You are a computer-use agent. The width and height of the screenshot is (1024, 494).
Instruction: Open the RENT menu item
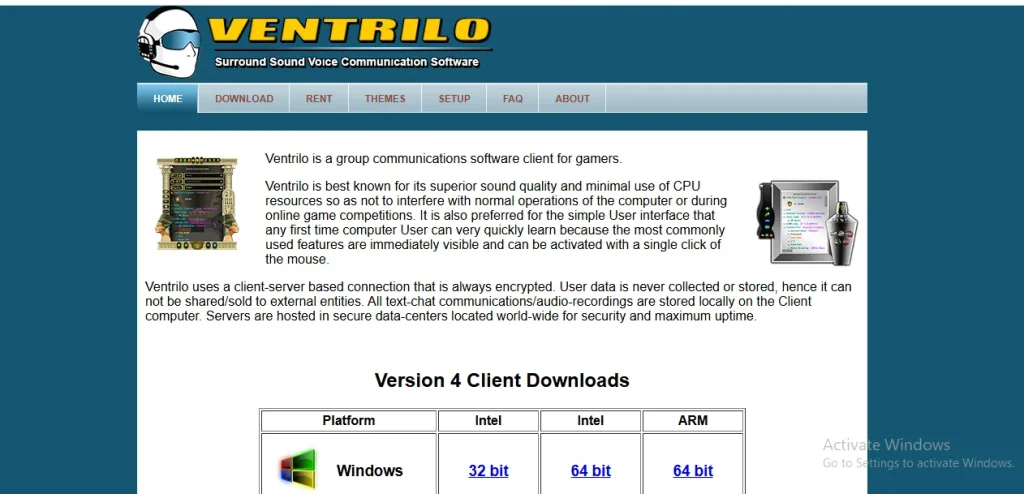coord(319,99)
